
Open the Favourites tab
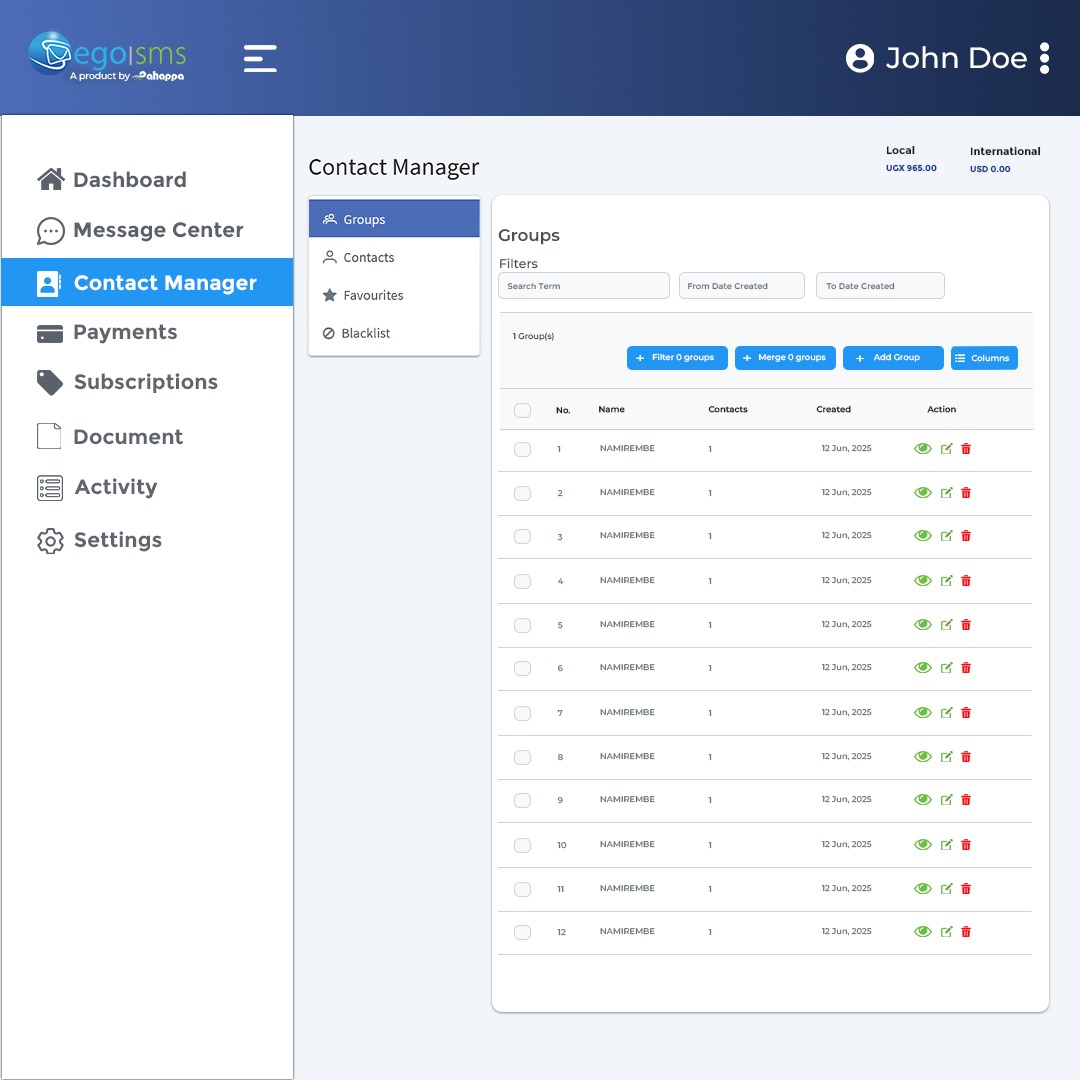click(394, 295)
